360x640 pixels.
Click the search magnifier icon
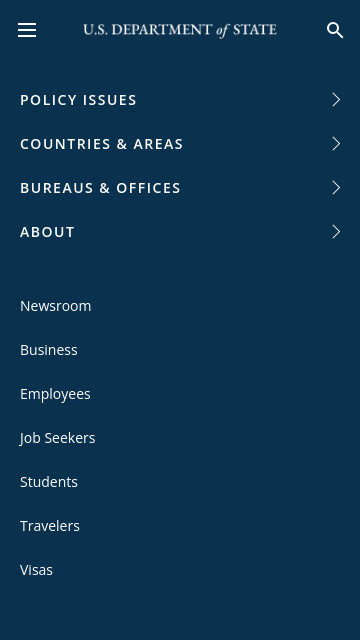click(335, 30)
